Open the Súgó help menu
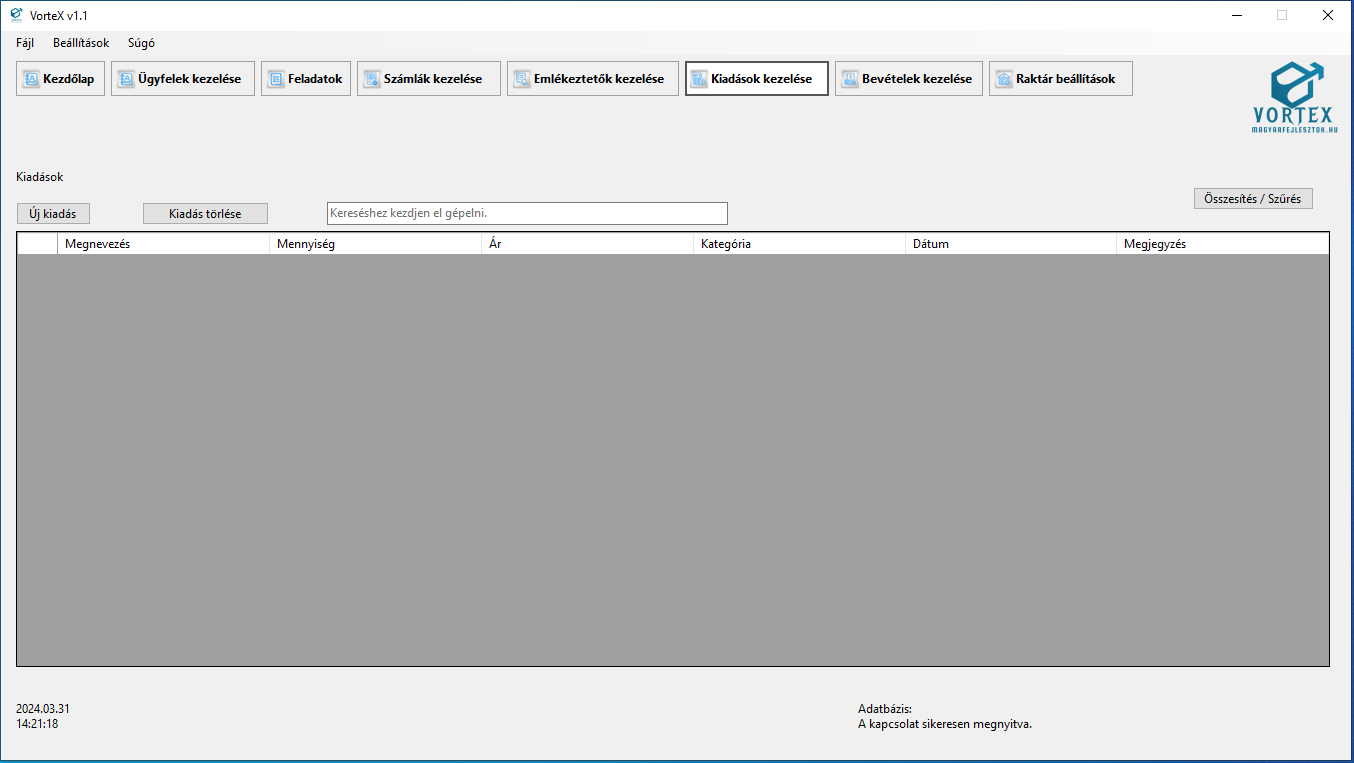 (141, 43)
